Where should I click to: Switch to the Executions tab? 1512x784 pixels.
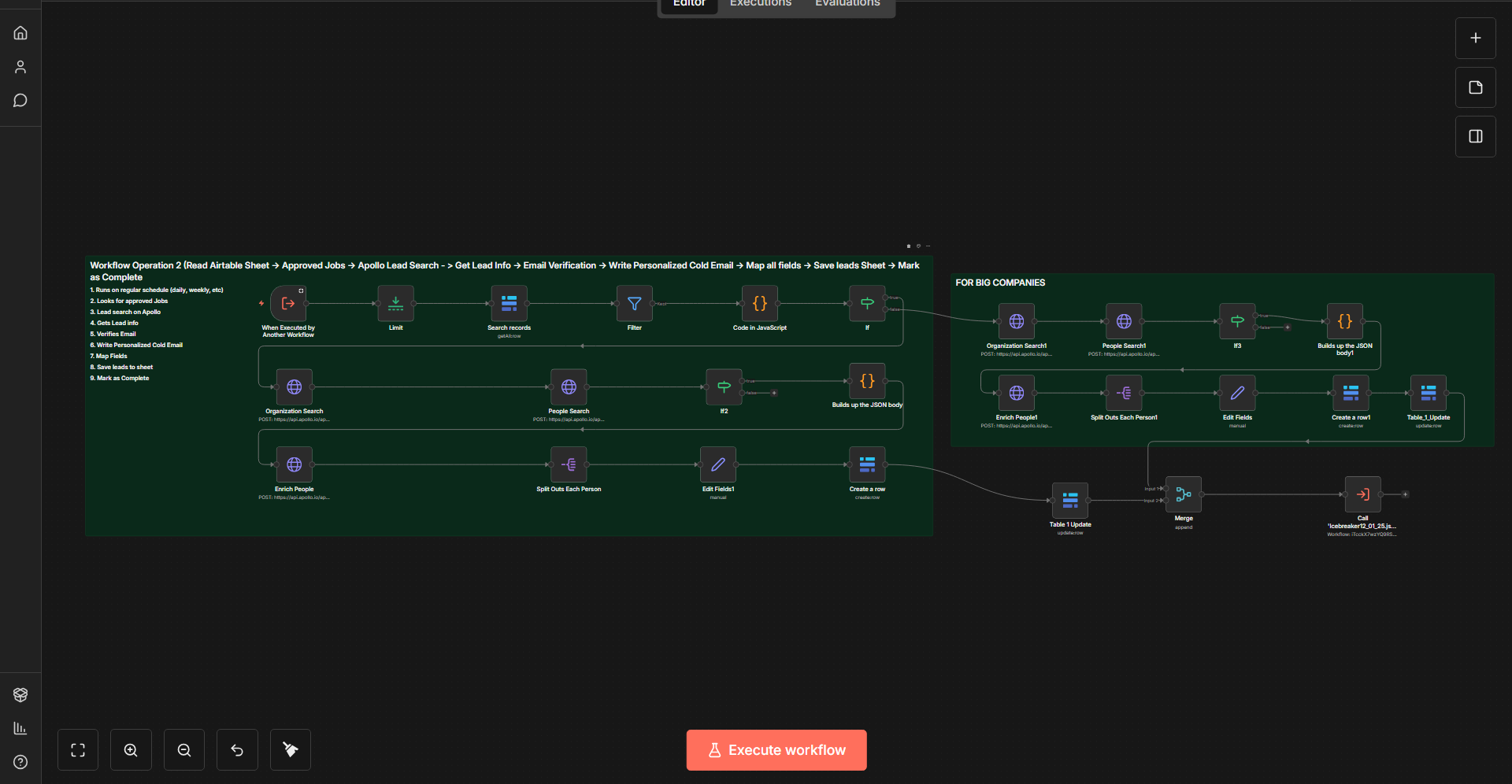coord(761,4)
